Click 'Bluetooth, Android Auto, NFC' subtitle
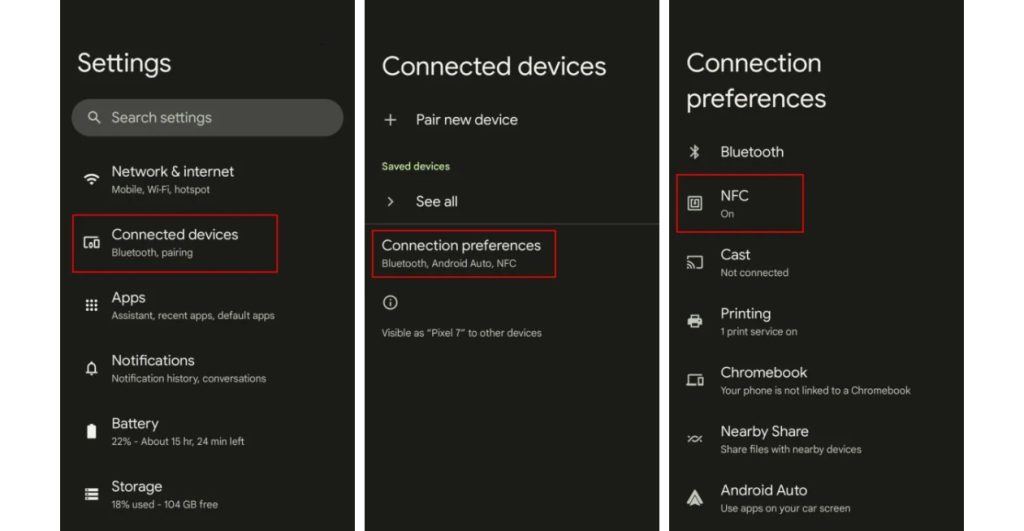Viewport: 1024px width, 531px height. click(449, 264)
